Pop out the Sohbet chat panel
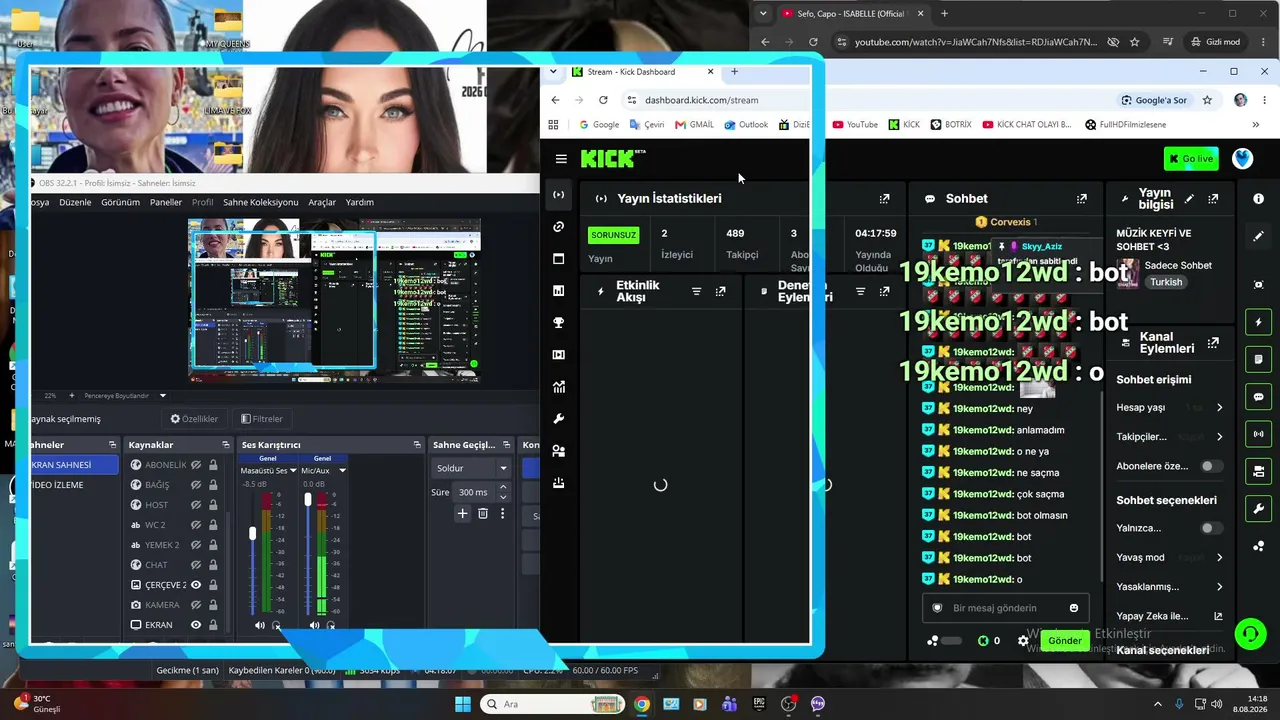This screenshot has width=1280, height=720. 1081,199
